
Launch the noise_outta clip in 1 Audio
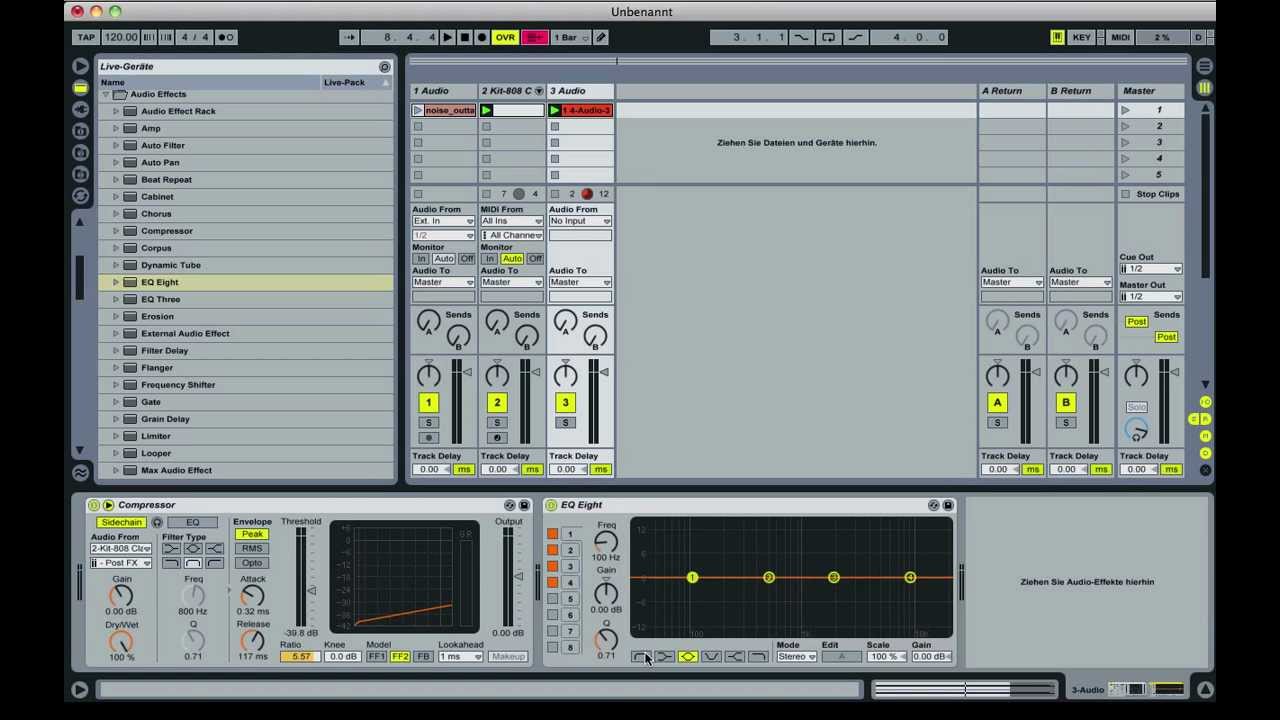pos(419,110)
